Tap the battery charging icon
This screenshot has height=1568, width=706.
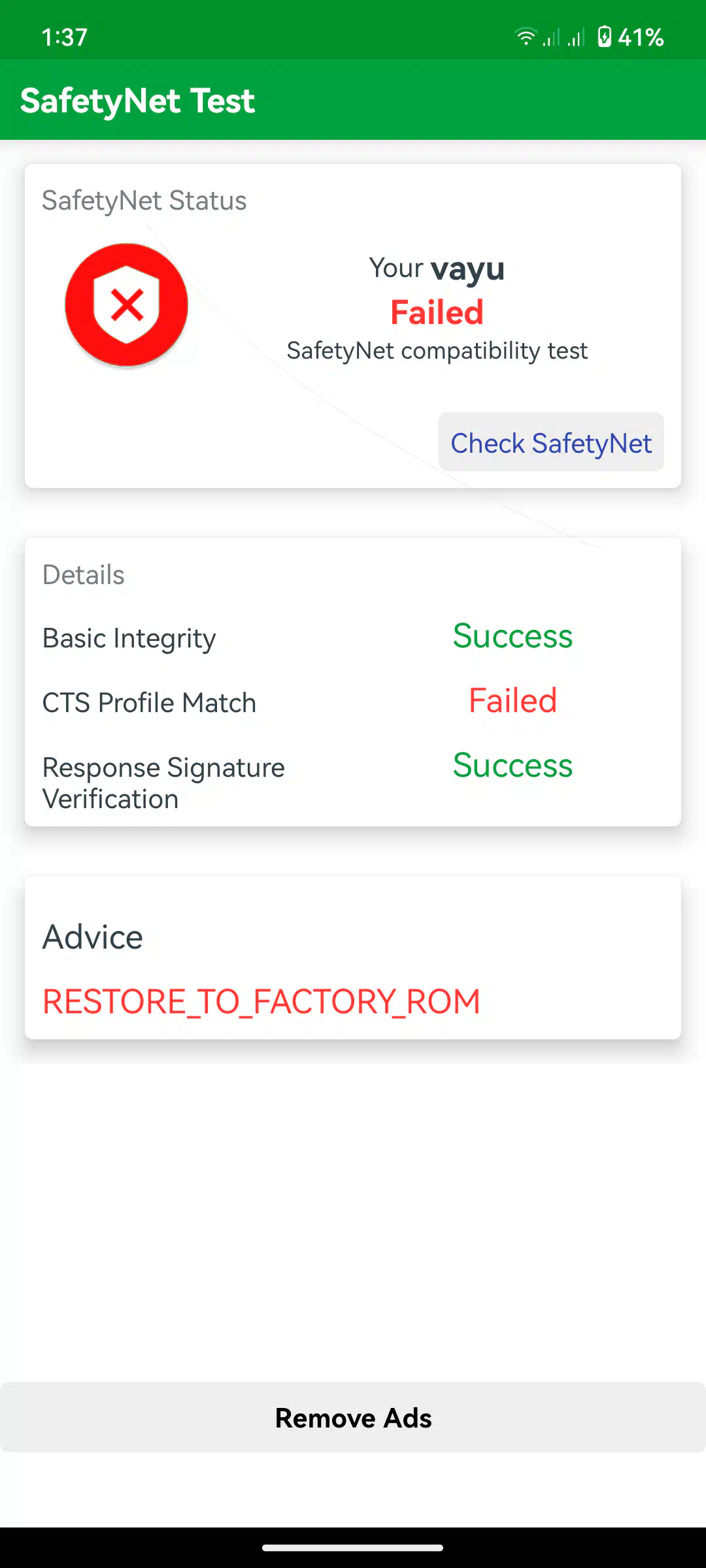point(605,37)
